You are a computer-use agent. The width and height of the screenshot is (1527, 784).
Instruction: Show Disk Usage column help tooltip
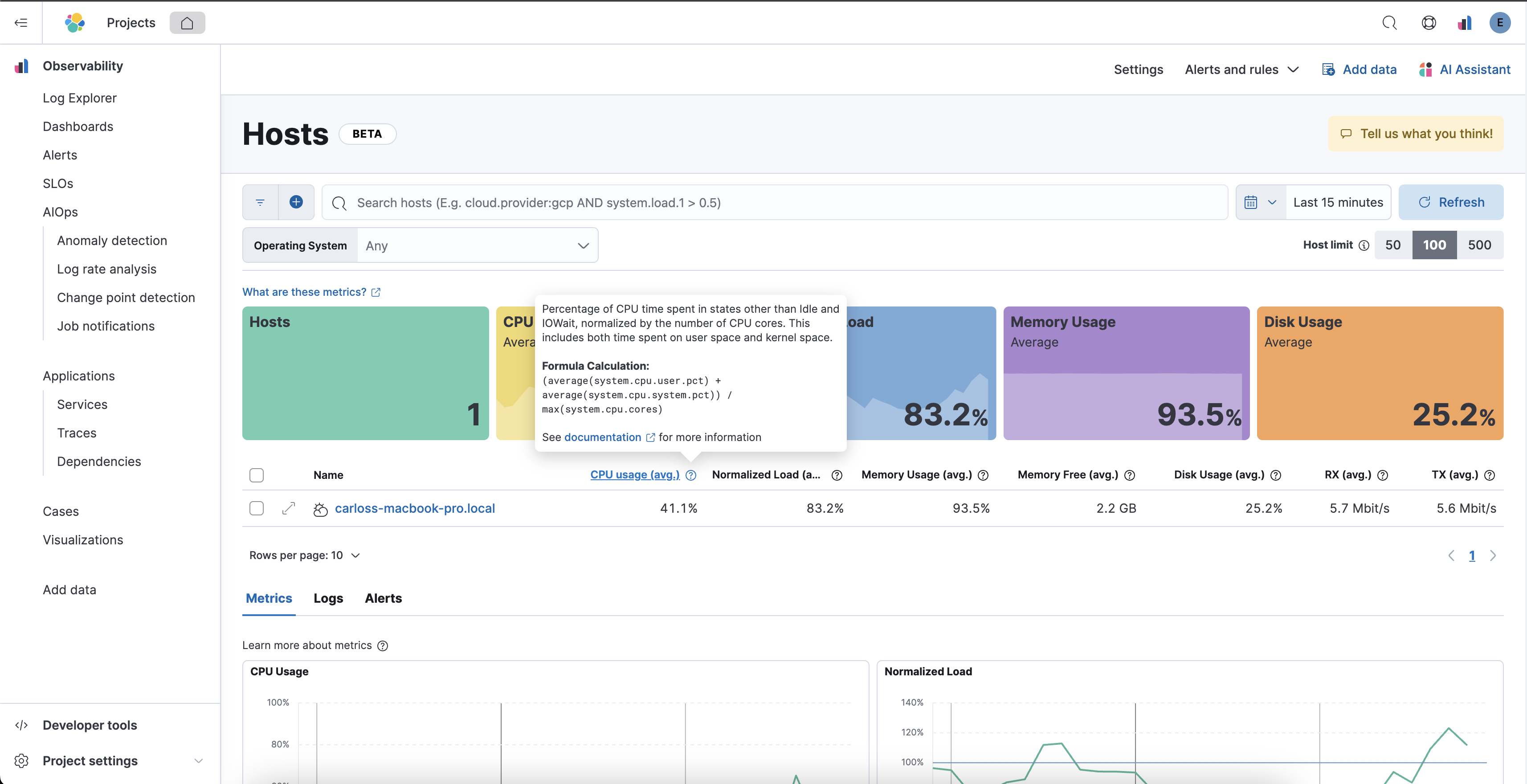(1276, 475)
